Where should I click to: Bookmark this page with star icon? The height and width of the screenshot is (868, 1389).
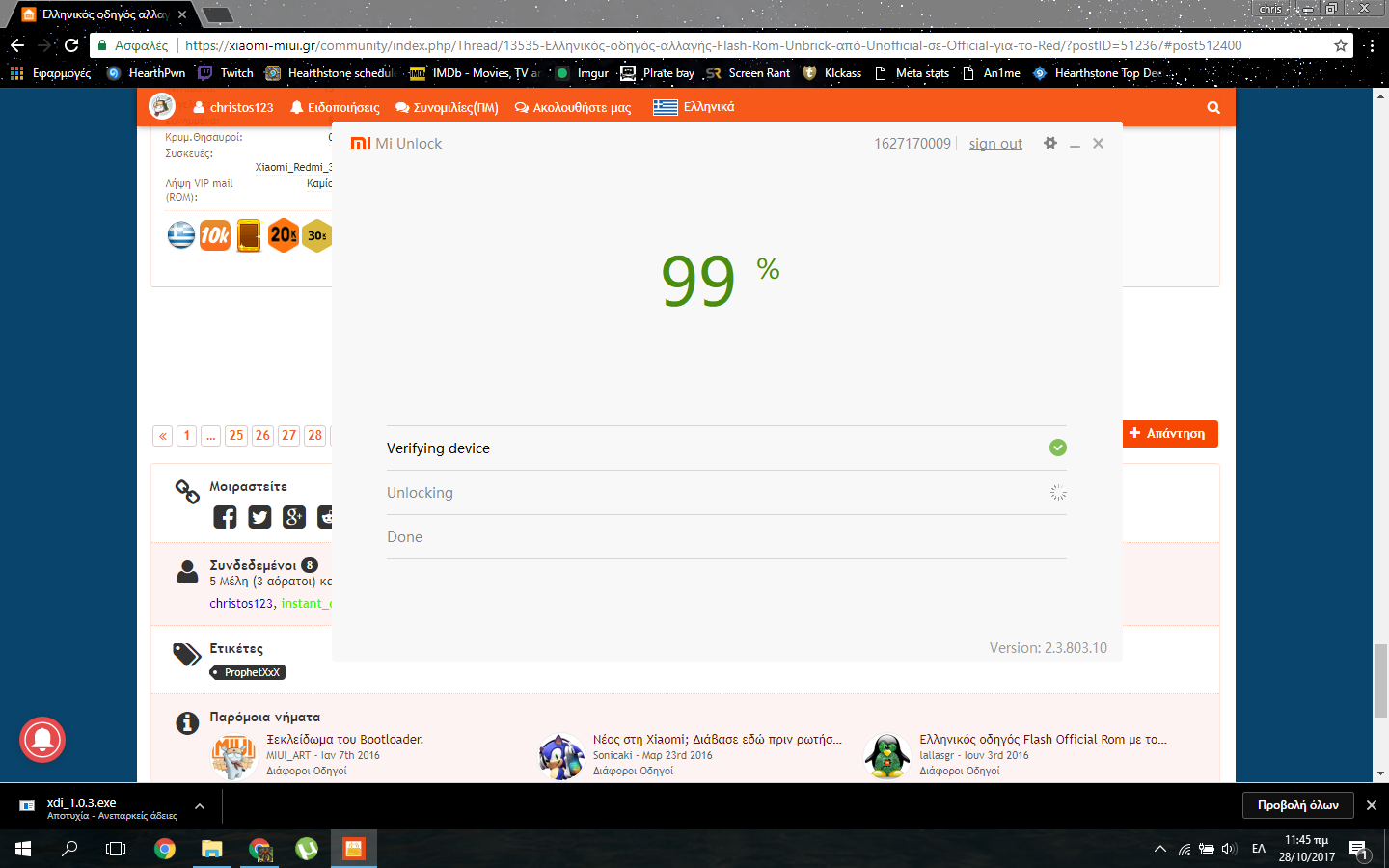pyautogui.click(x=1340, y=45)
